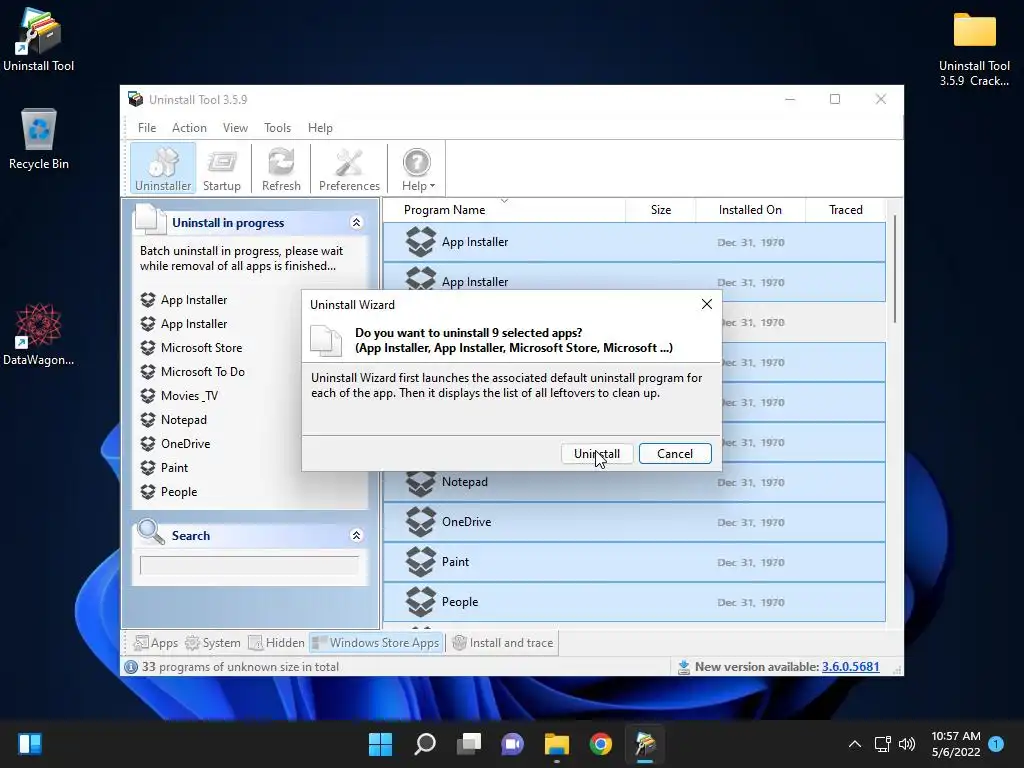Click Uninstall Tool title bar app icon
The image size is (1024, 768).
136,99
